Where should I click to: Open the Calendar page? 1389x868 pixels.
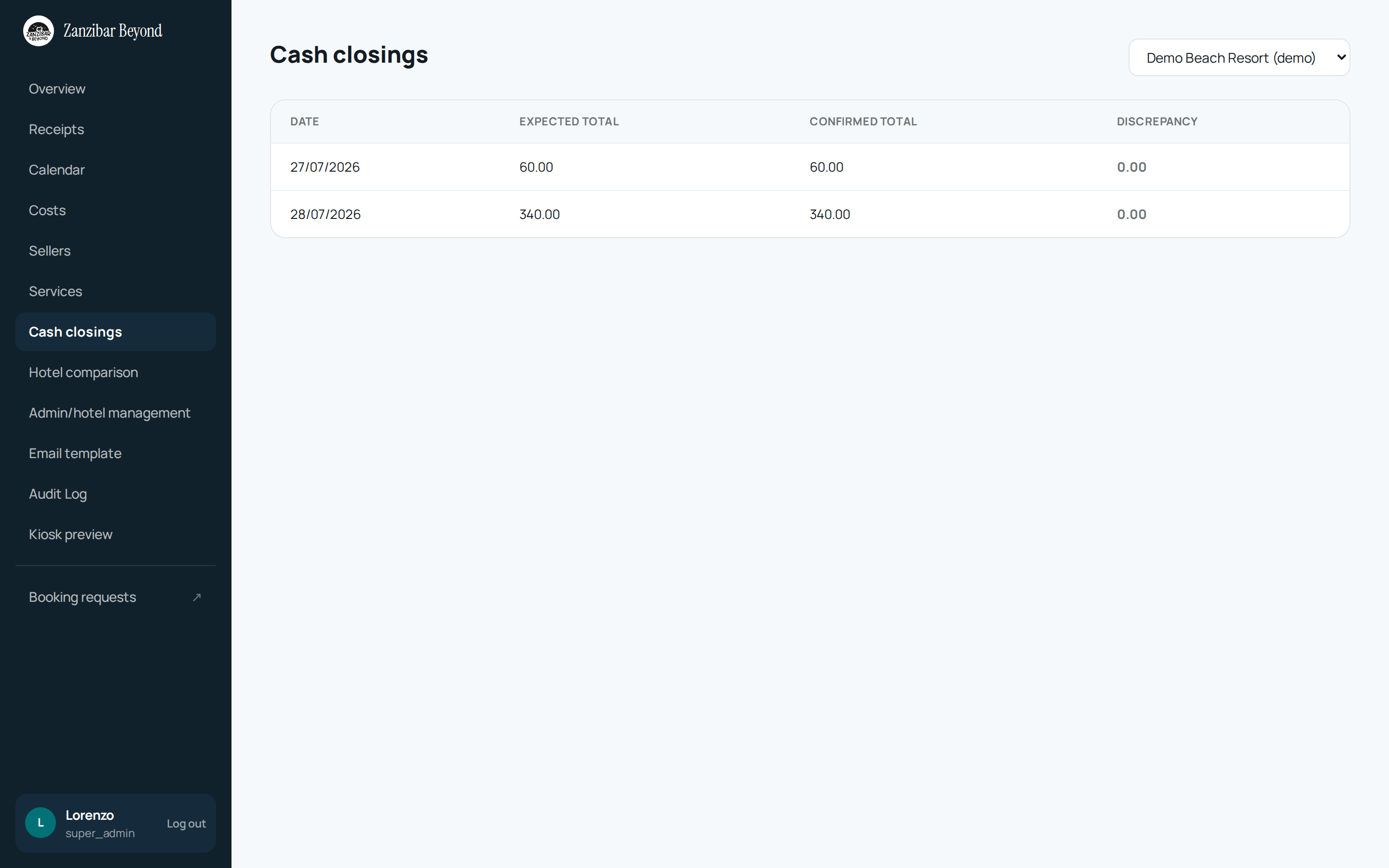click(115, 170)
